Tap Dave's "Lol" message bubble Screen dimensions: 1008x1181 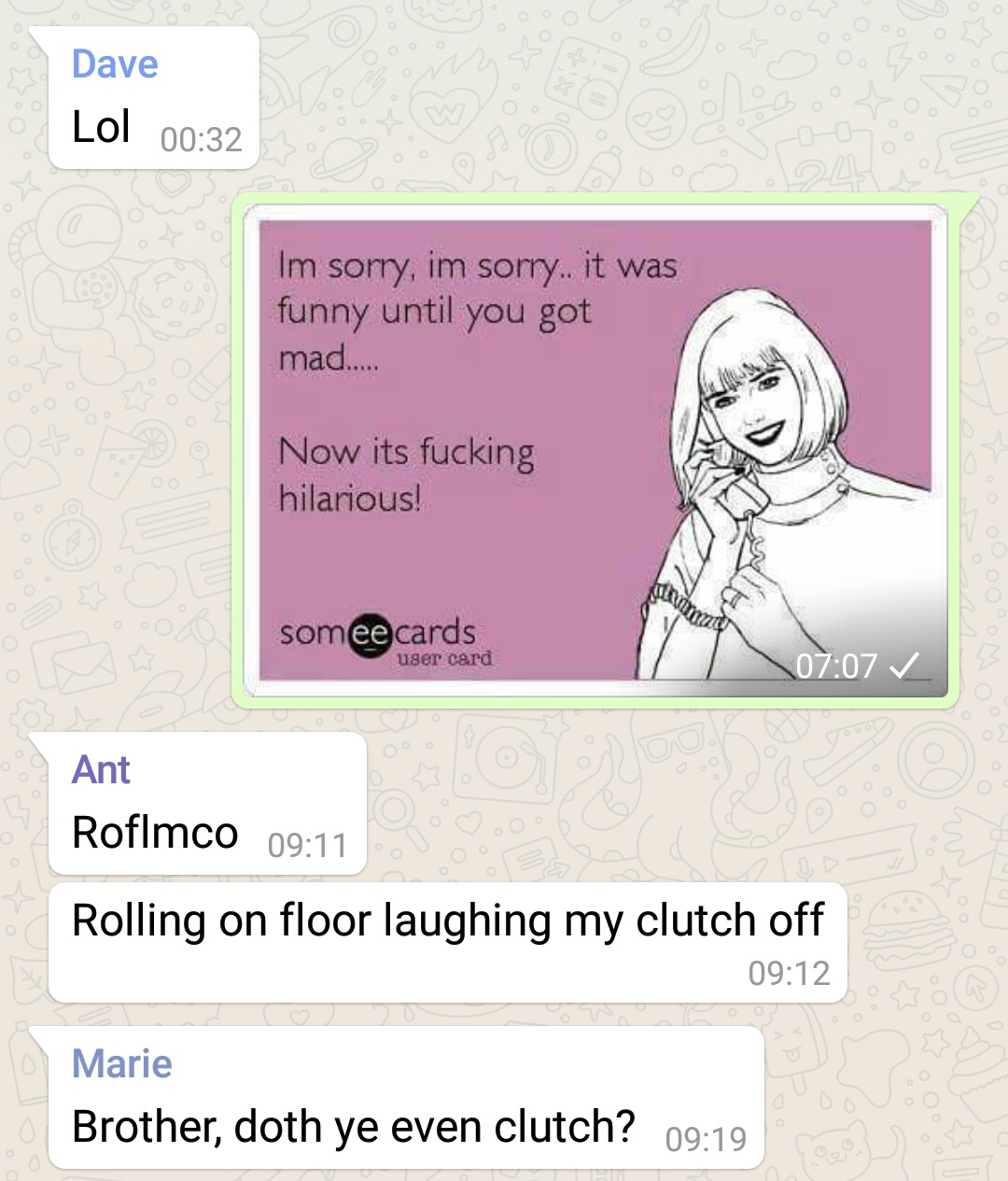pyautogui.click(x=153, y=98)
